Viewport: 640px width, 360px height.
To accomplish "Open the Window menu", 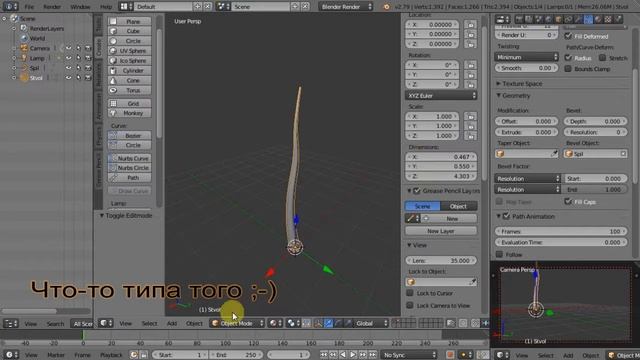I will point(80,7).
